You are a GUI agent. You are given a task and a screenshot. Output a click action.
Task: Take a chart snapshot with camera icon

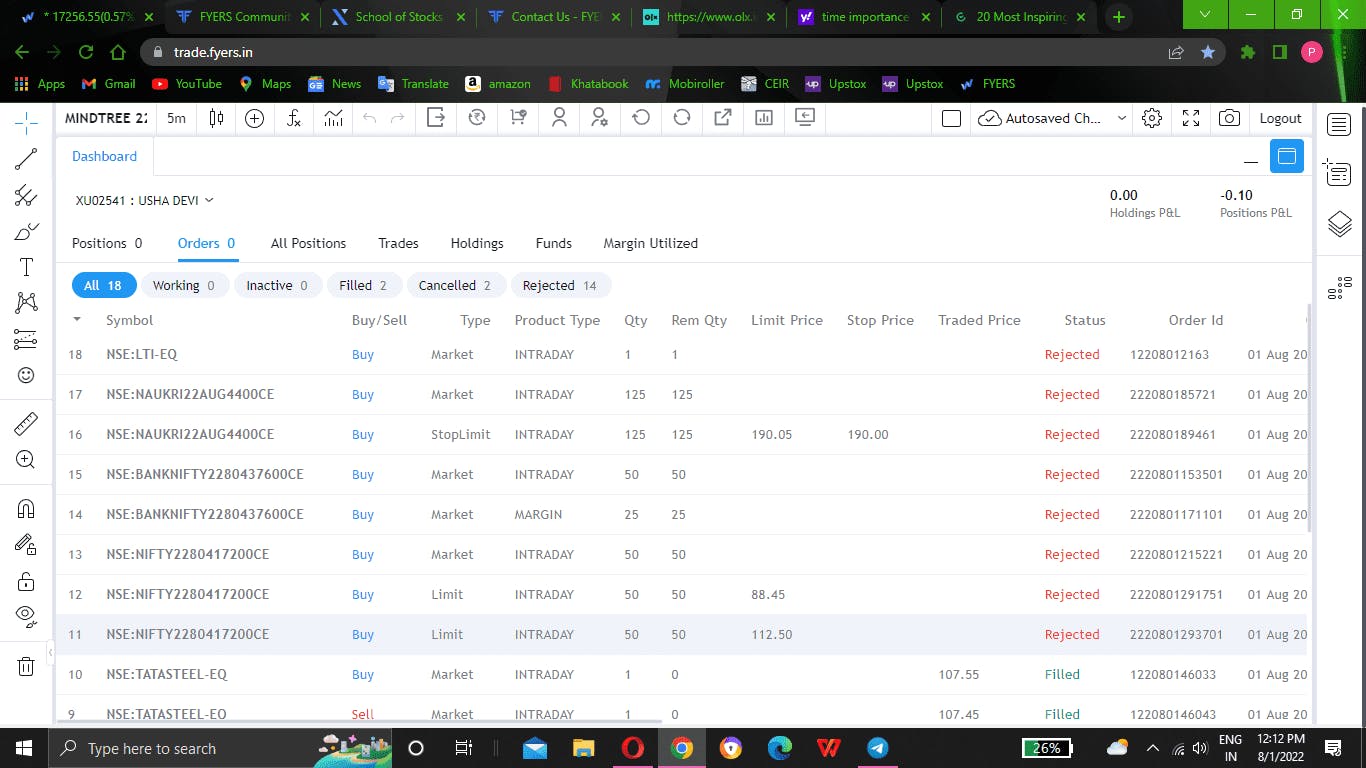pyautogui.click(x=1229, y=118)
